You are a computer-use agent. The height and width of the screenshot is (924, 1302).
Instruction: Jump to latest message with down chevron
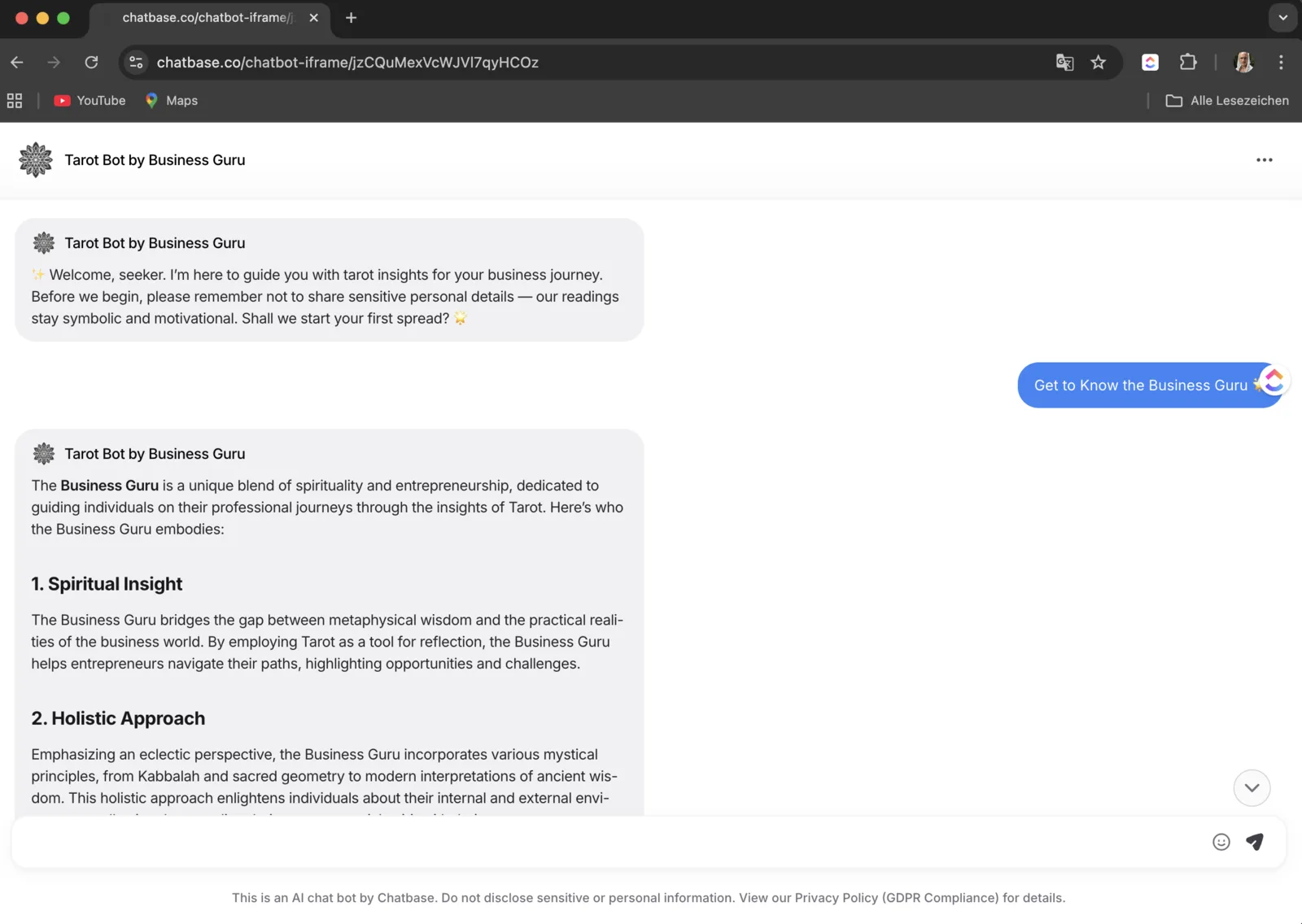[1252, 787]
